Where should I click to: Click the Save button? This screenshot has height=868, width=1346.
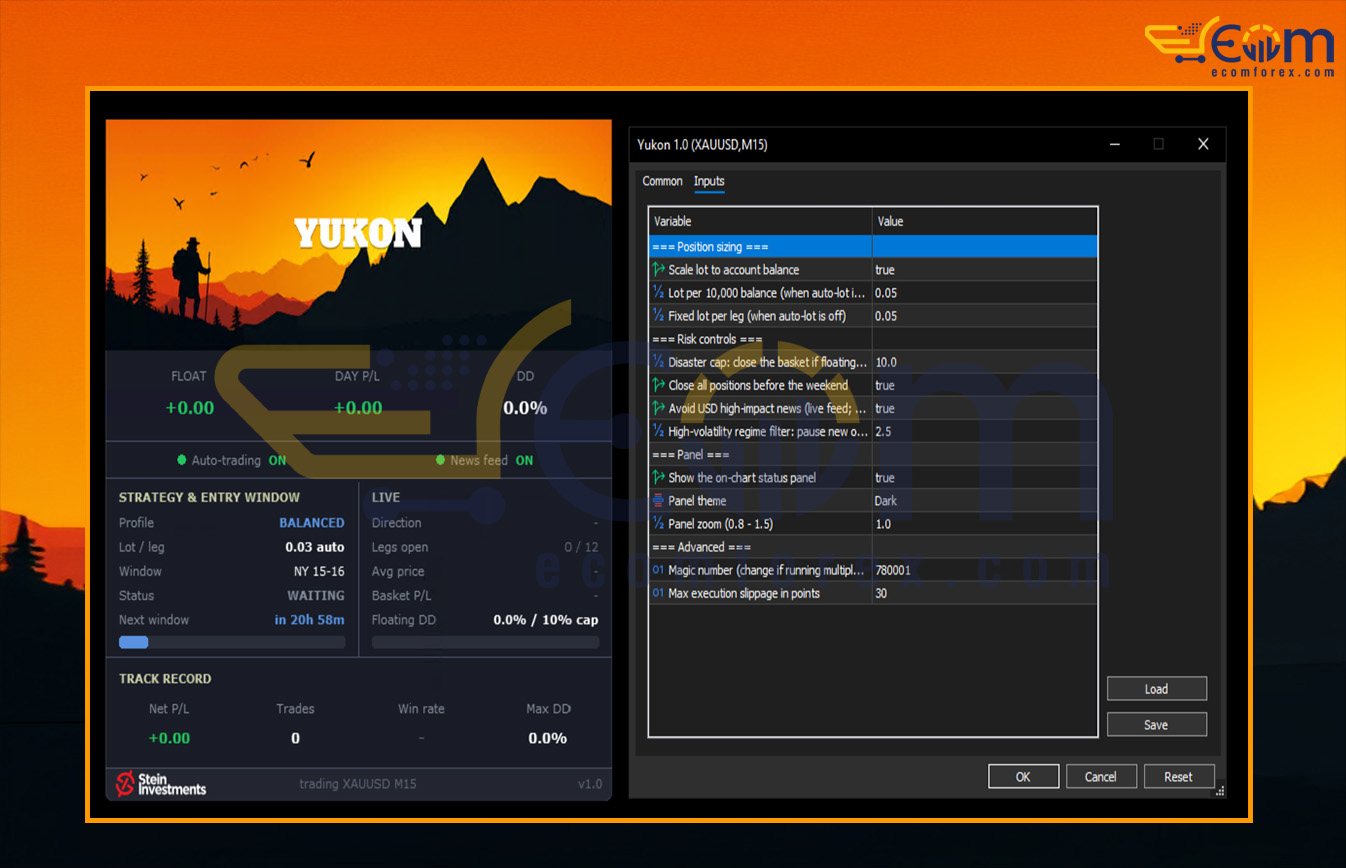pyautogui.click(x=1156, y=725)
